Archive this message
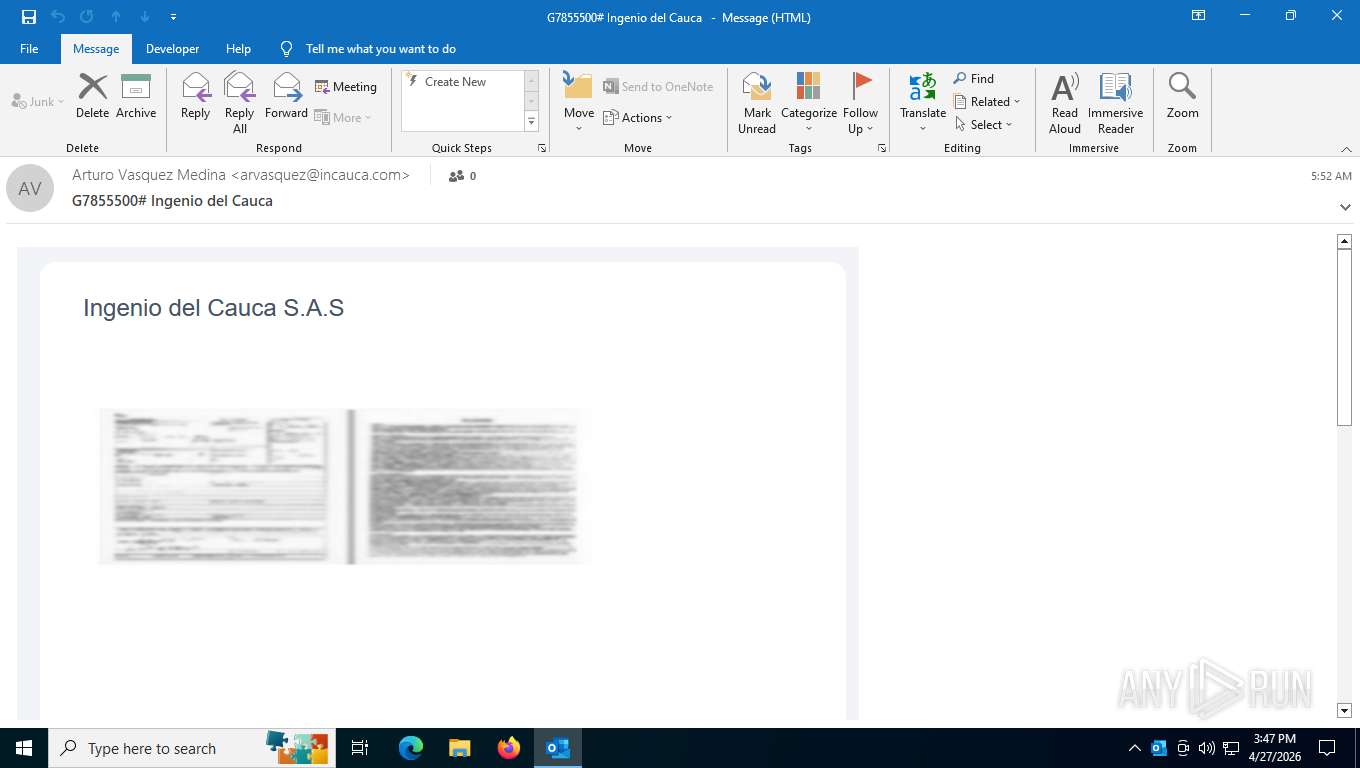Screen dimensions: 1360x768 [136, 96]
